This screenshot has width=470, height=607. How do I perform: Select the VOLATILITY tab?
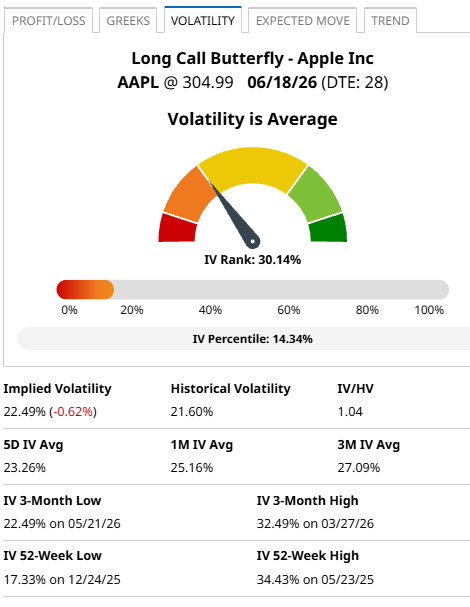point(203,20)
